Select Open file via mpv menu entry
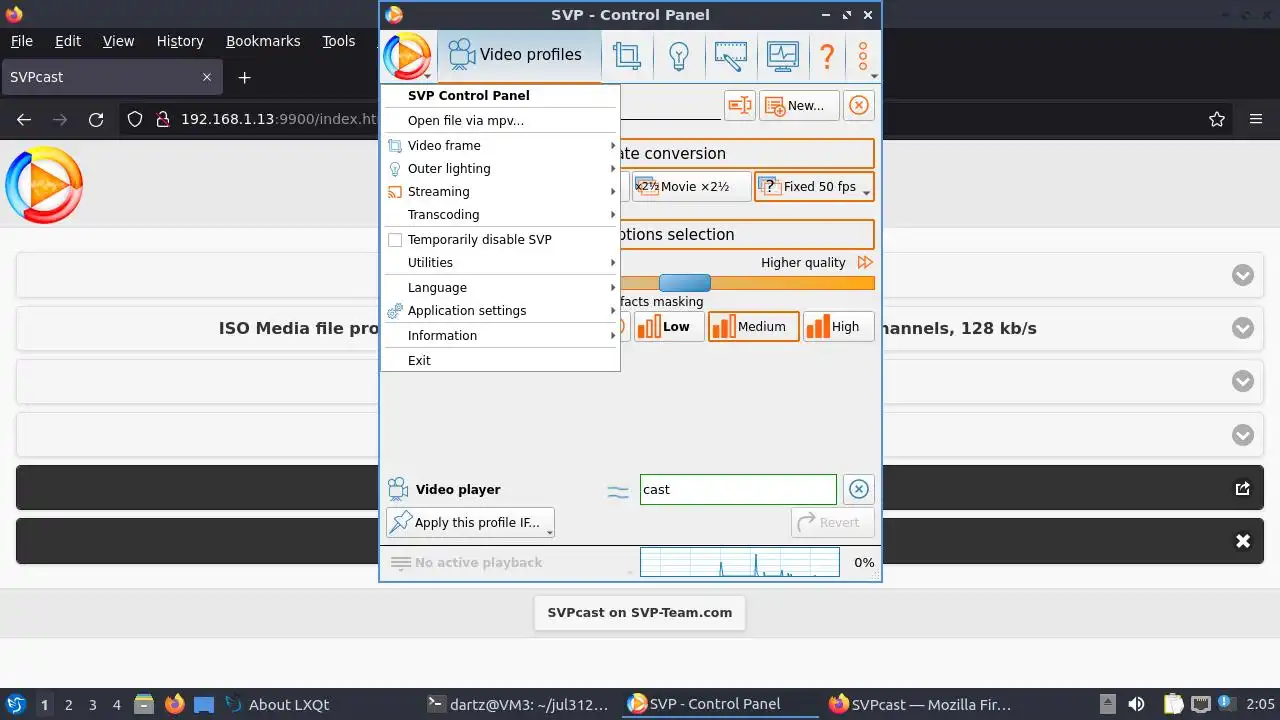1280x720 pixels. [500, 120]
